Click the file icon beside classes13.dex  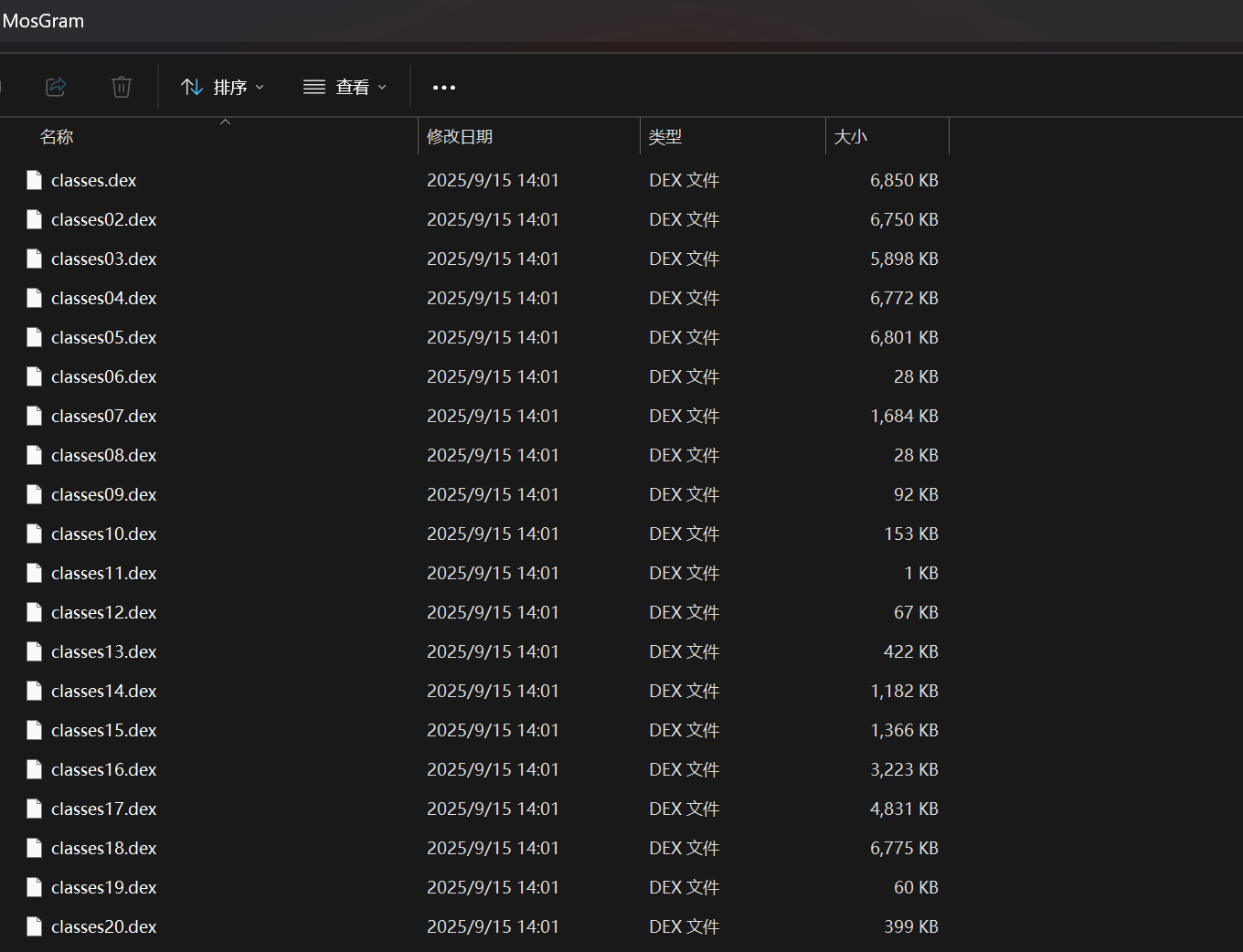[35, 651]
